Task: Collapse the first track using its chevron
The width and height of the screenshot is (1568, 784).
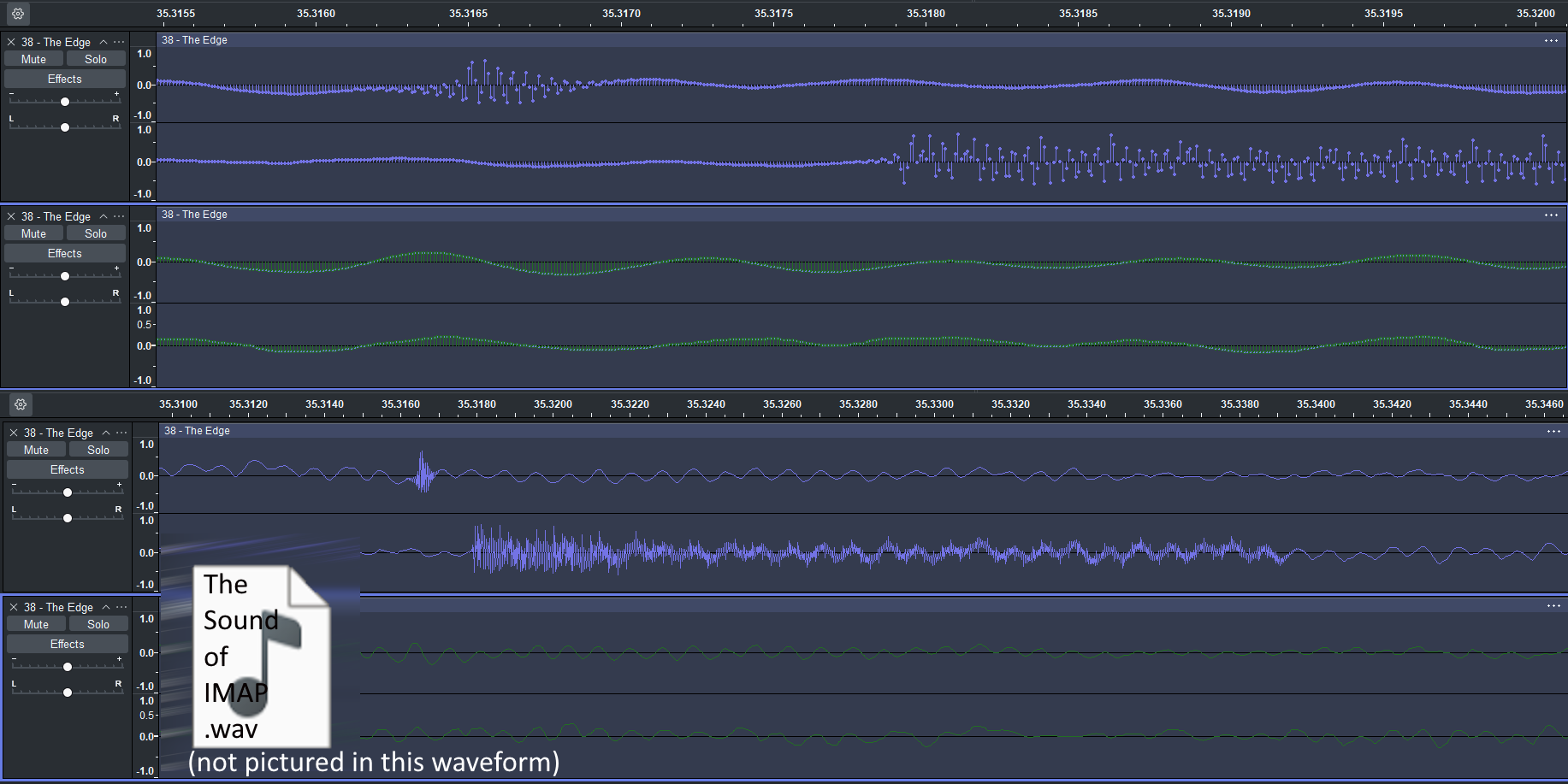Action: (103, 41)
